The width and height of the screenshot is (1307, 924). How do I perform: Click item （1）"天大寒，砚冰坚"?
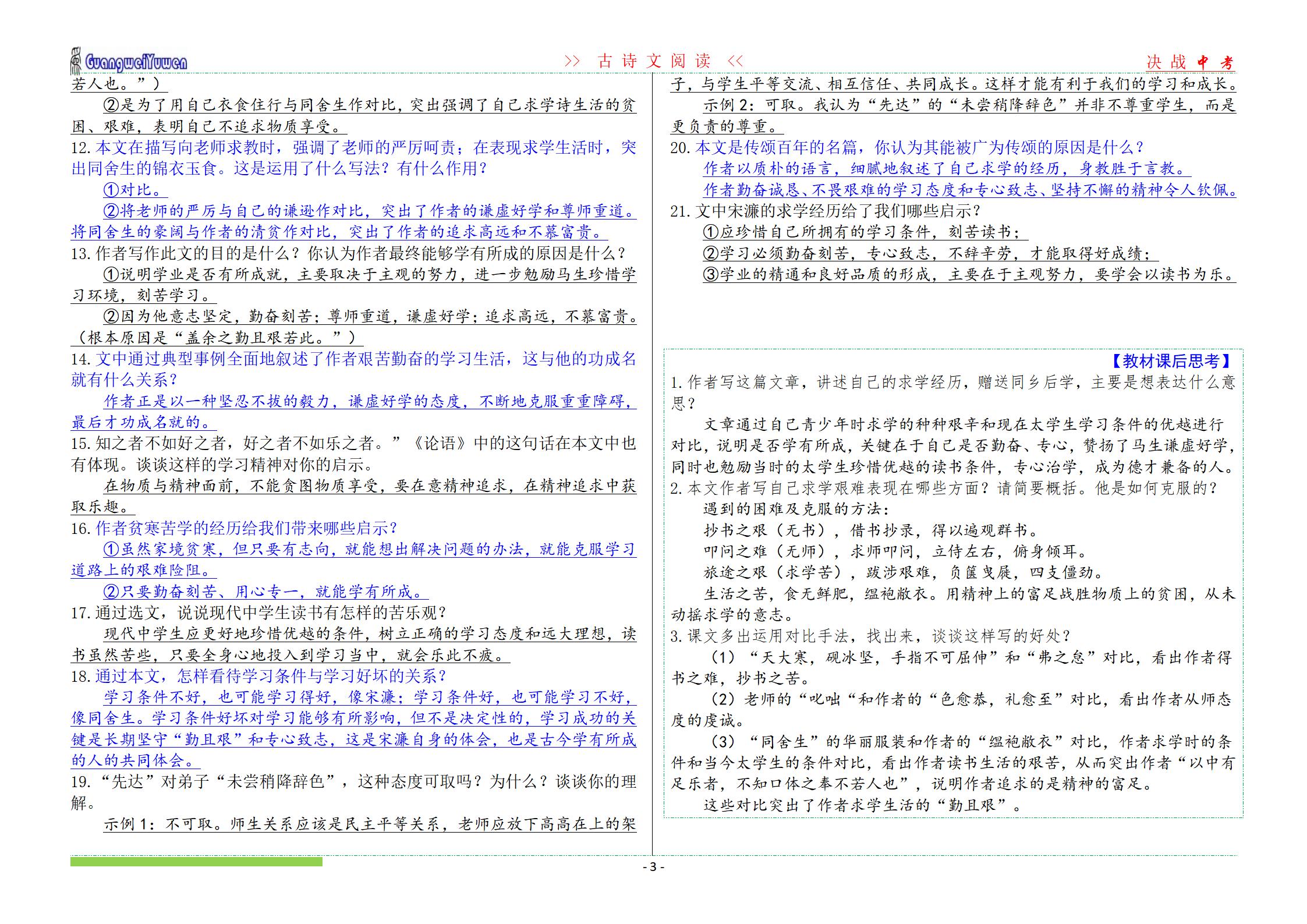tap(953, 667)
